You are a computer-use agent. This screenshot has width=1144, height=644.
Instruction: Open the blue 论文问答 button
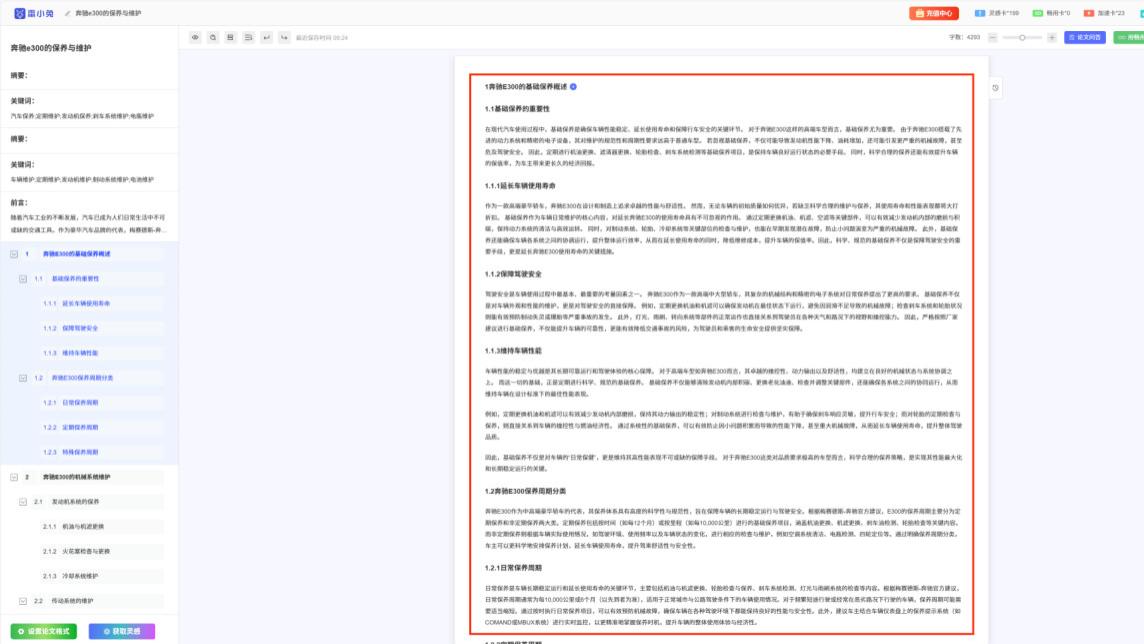(1084, 37)
